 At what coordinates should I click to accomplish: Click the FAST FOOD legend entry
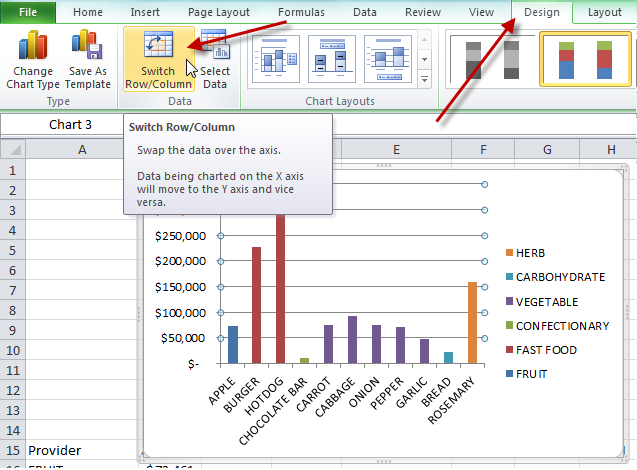click(541, 350)
